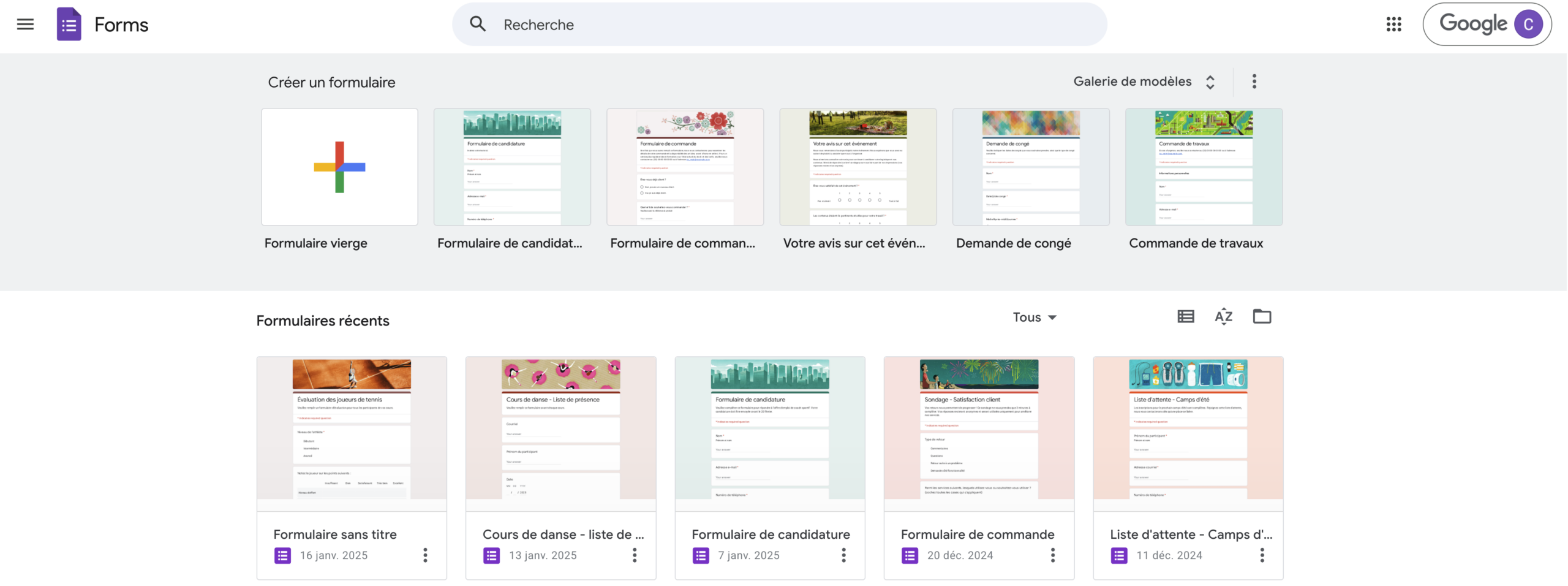Open more options for Formulaire sans titre
This screenshot has width=1568, height=586.
(425, 555)
